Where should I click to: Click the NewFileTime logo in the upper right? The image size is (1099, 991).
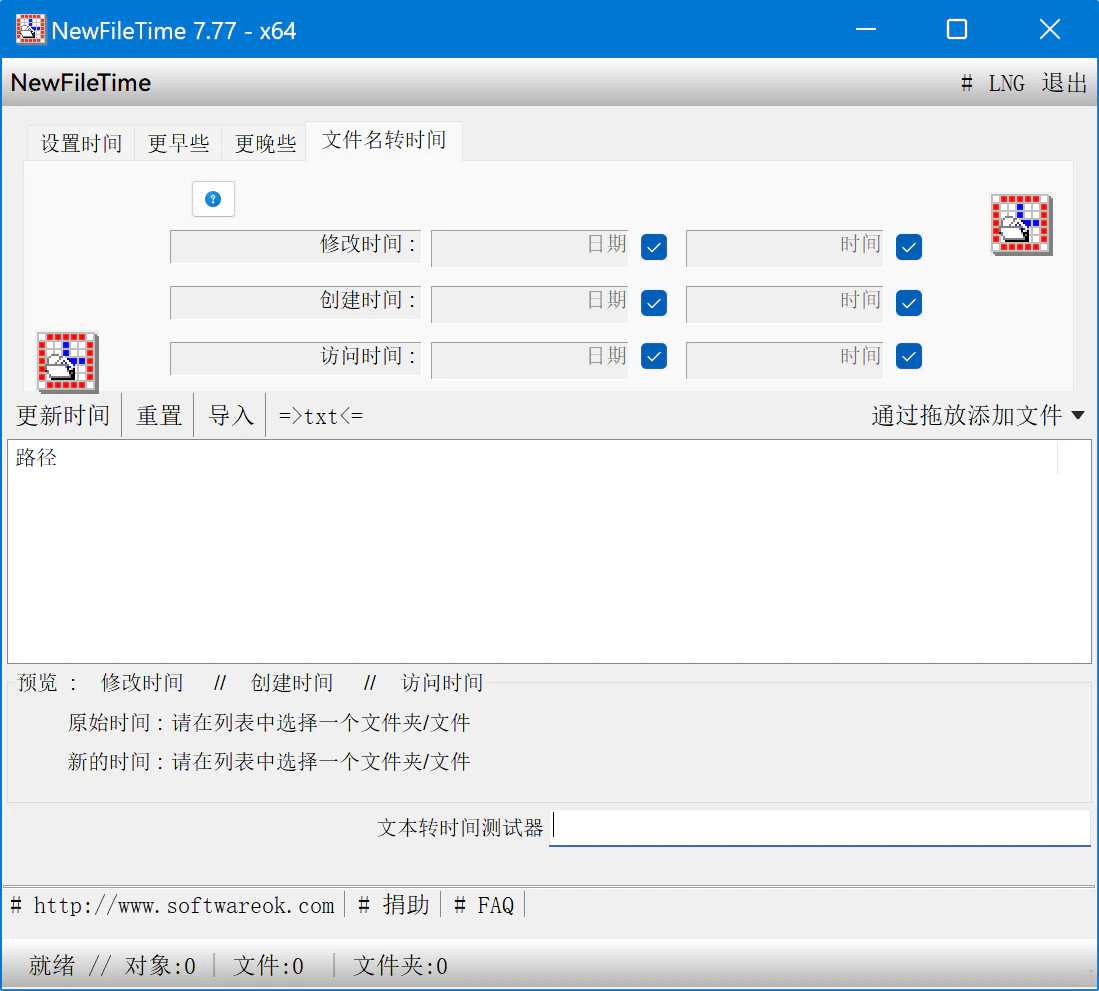(x=1021, y=224)
